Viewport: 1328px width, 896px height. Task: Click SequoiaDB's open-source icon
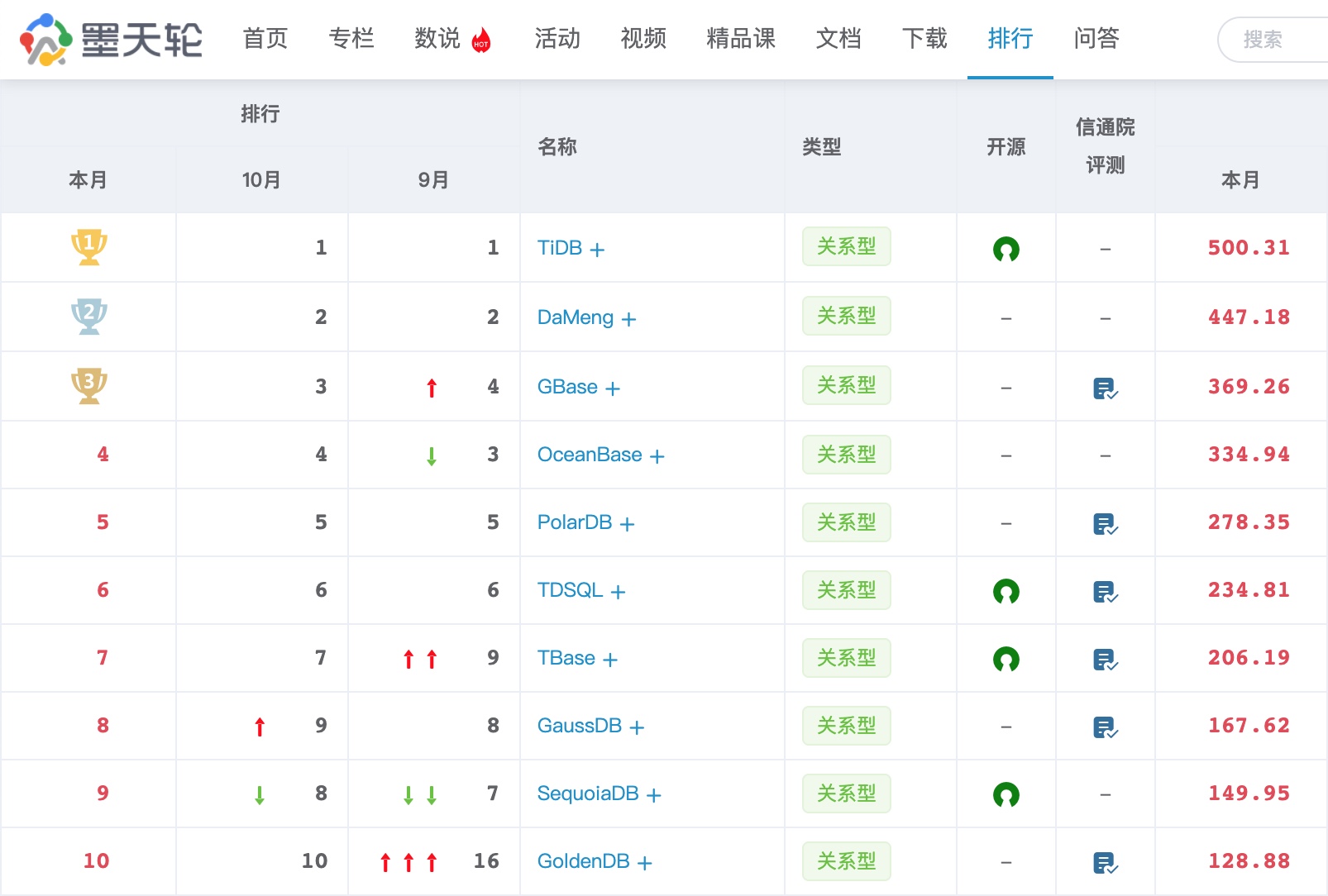(1006, 794)
